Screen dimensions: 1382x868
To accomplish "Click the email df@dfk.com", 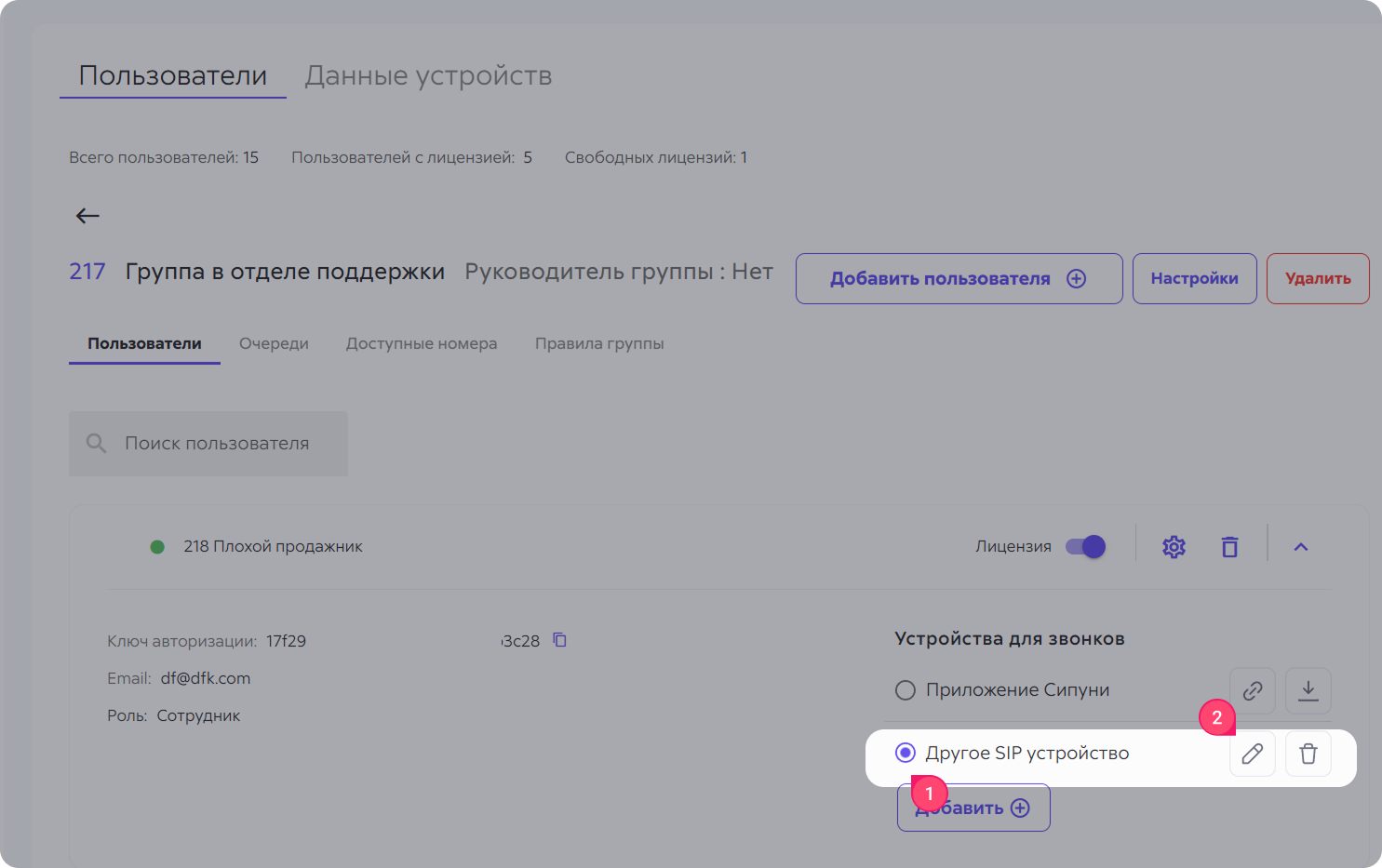I will tap(206, 678).
